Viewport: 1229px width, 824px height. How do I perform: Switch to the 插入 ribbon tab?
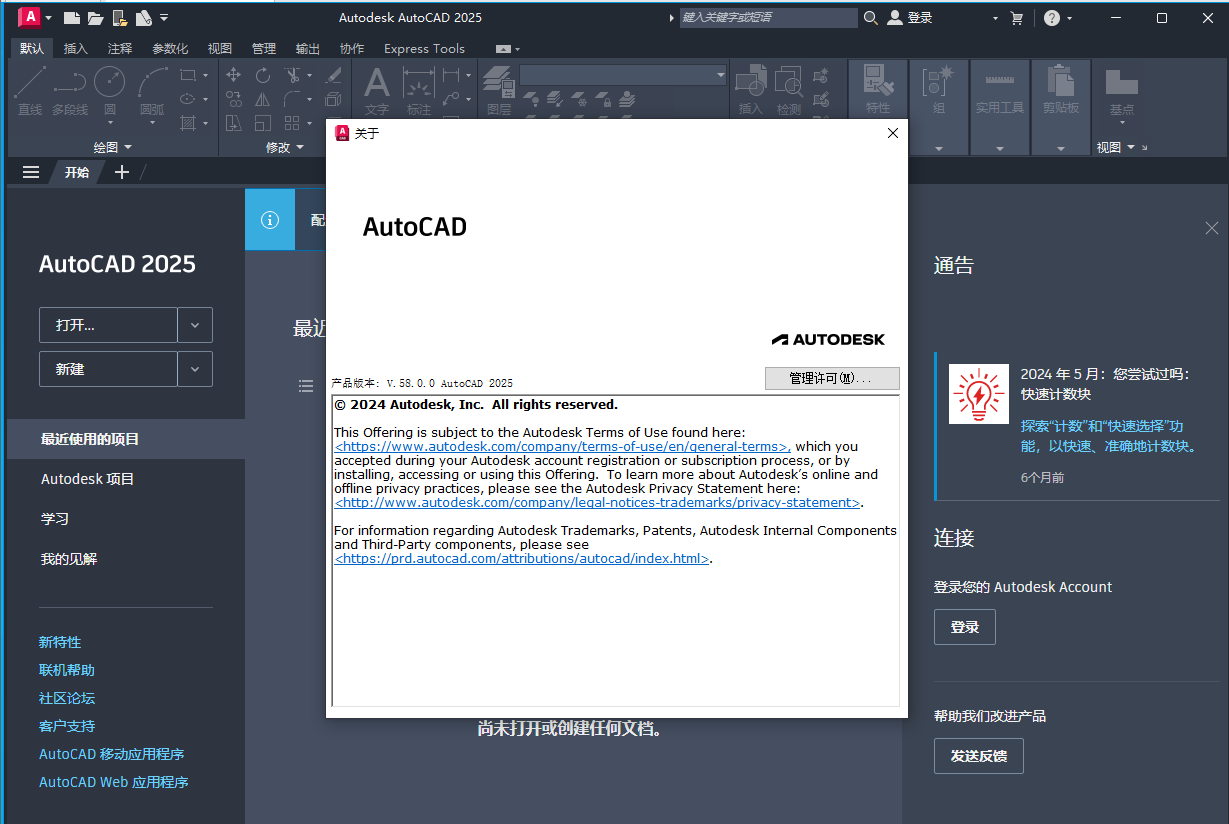point(76,48)
